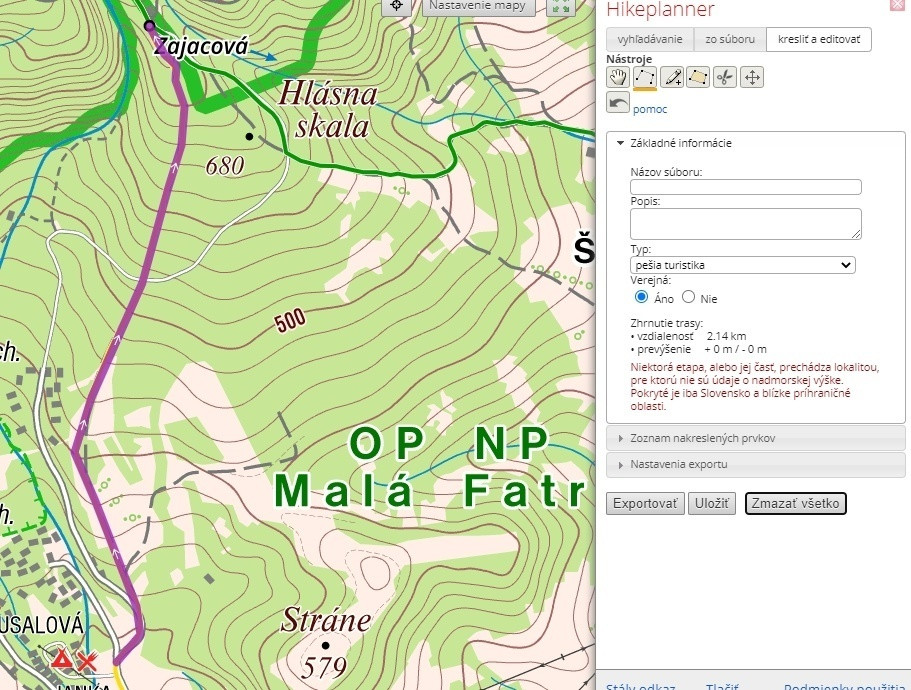Expand the Nastavenia exportu section

[x=678, y=464]
